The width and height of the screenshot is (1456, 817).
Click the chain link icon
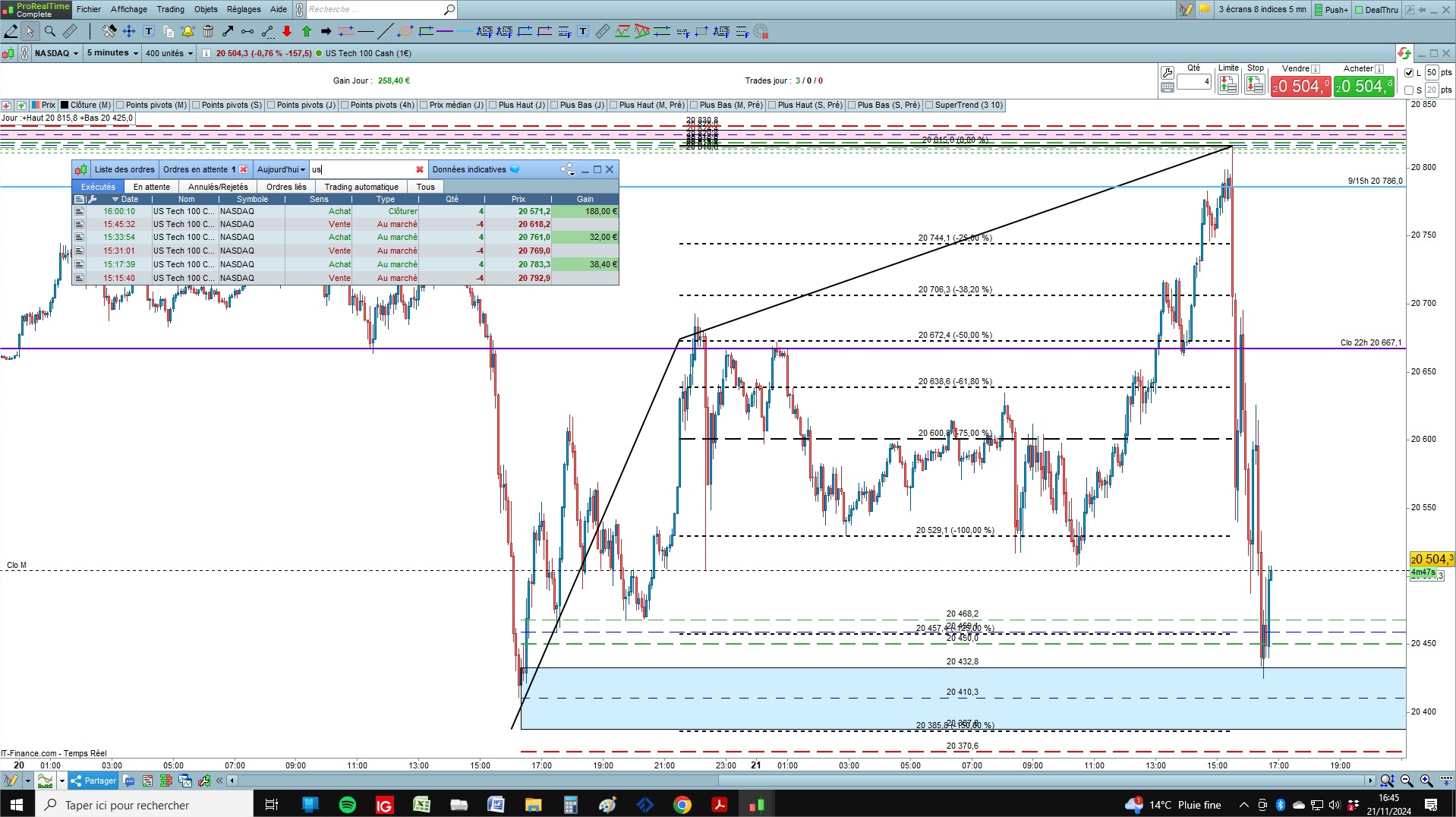coord(24,53)
